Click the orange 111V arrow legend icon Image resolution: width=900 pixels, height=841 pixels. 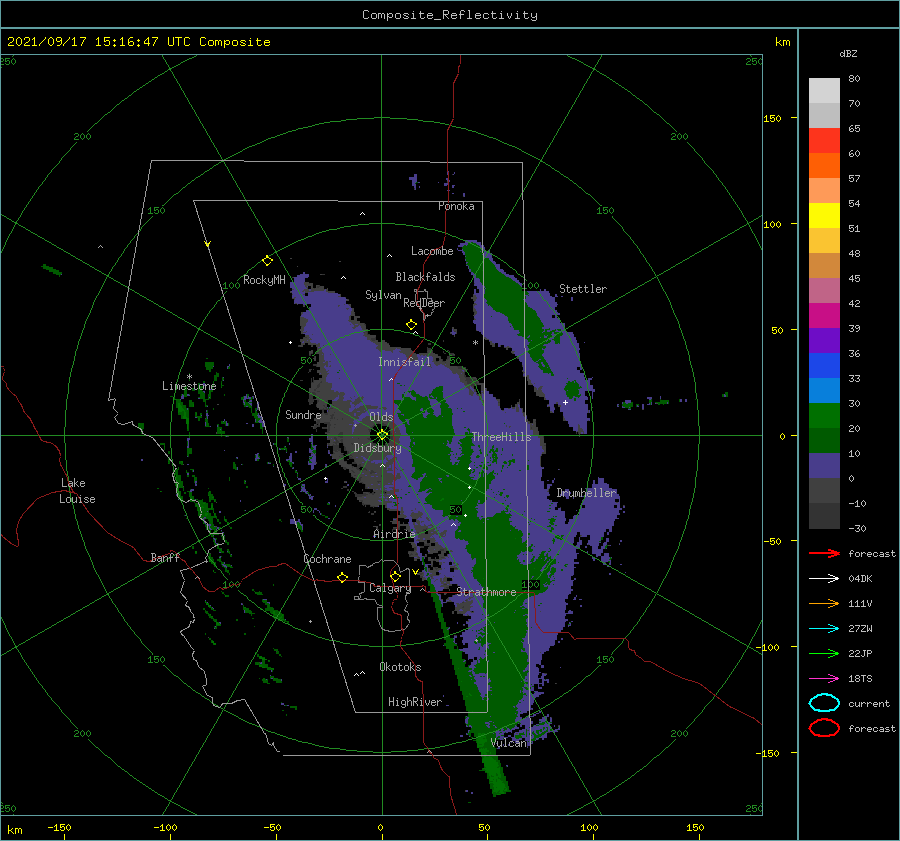(824, 603)
